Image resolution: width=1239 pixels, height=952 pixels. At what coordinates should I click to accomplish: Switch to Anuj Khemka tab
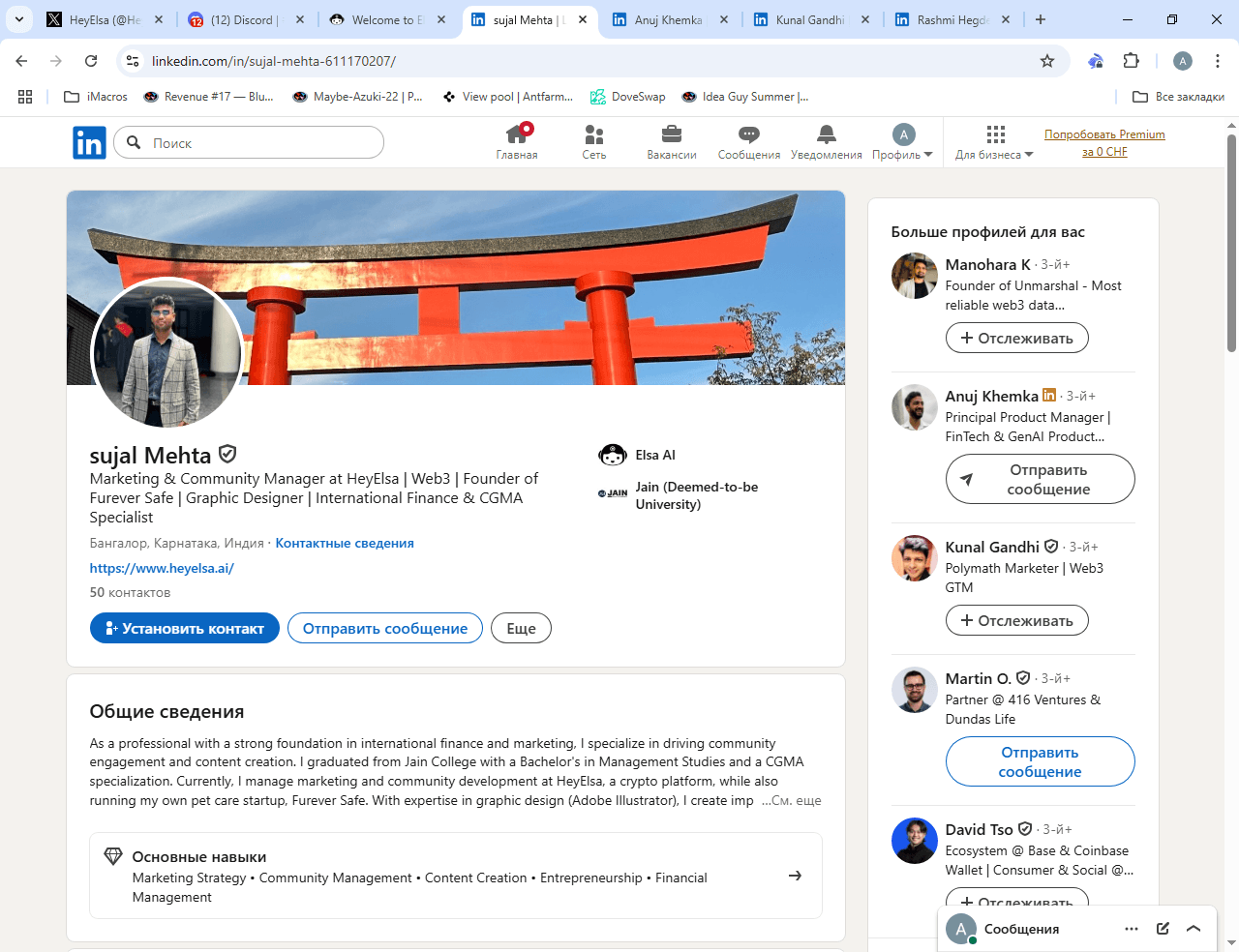[x=670, y=19]
